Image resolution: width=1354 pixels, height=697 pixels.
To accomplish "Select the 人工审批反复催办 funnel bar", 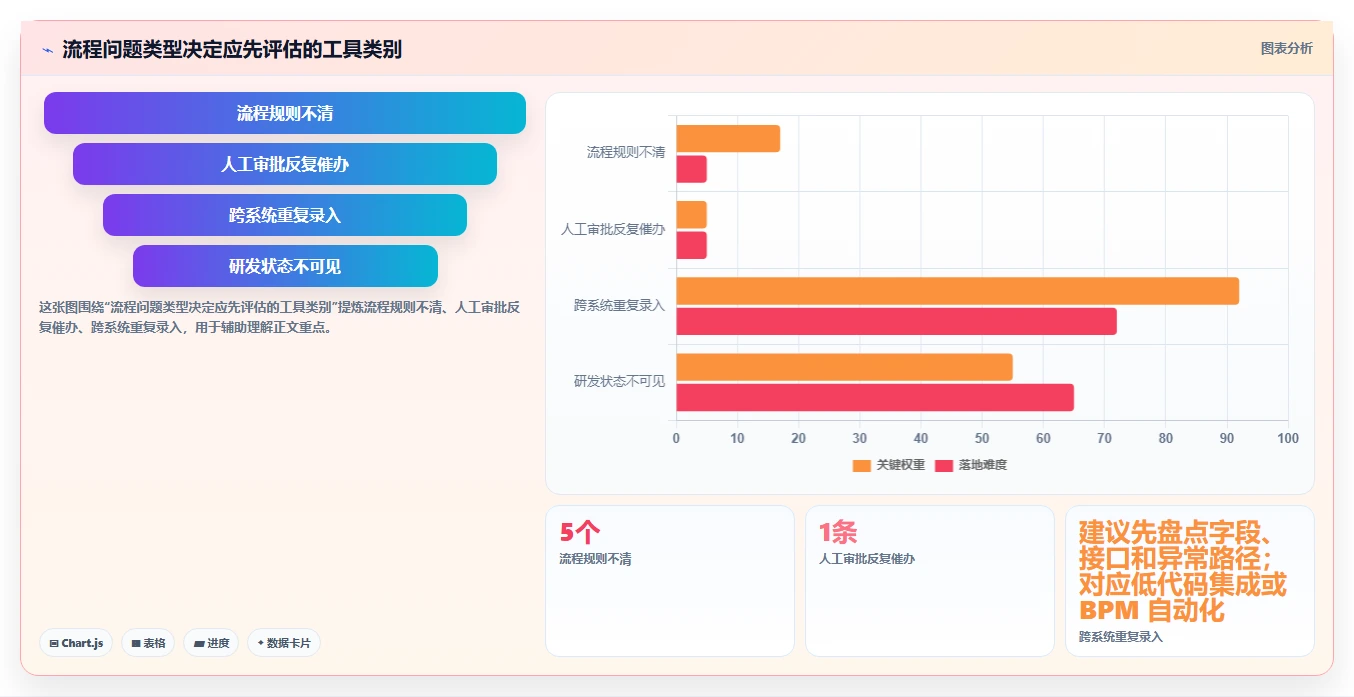I will point(285,164).
